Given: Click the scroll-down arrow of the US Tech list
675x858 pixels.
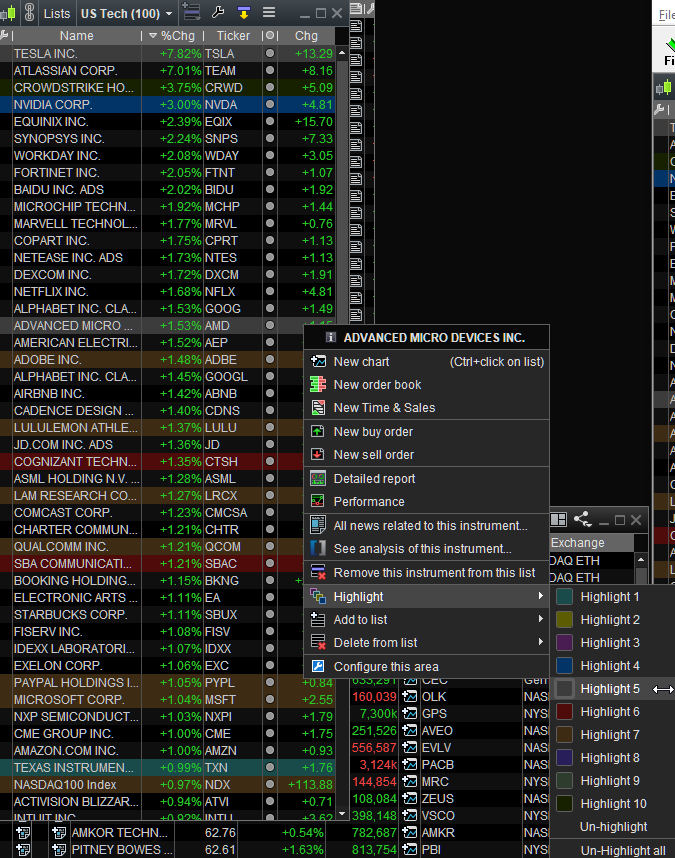Looking at the screenshot, I should point(342,814).
